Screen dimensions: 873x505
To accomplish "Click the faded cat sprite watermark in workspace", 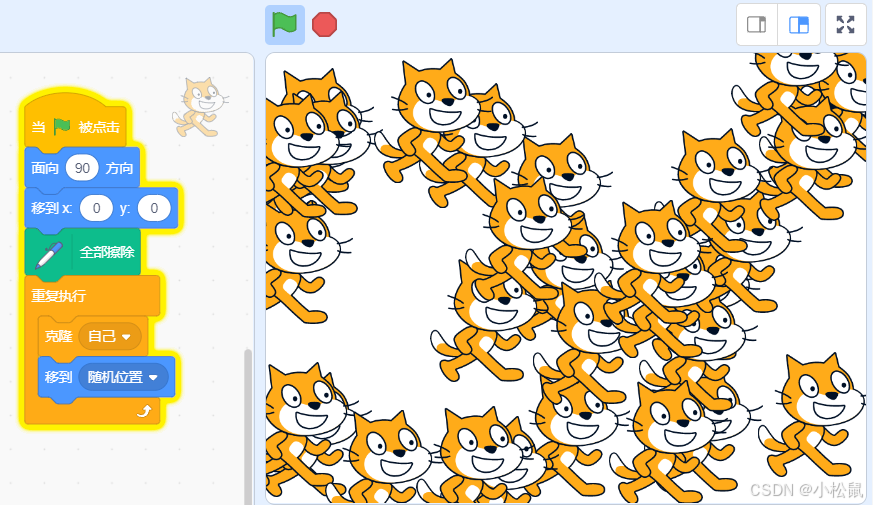I will click(x=200, y=107).
